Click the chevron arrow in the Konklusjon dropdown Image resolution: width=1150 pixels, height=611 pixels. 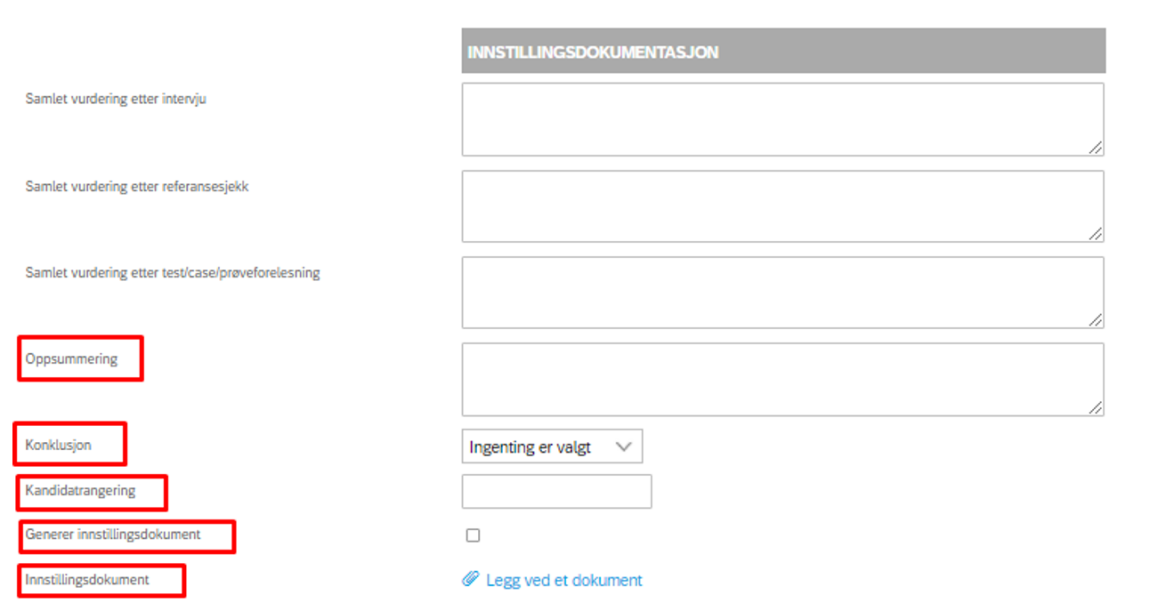click(623, 447)
